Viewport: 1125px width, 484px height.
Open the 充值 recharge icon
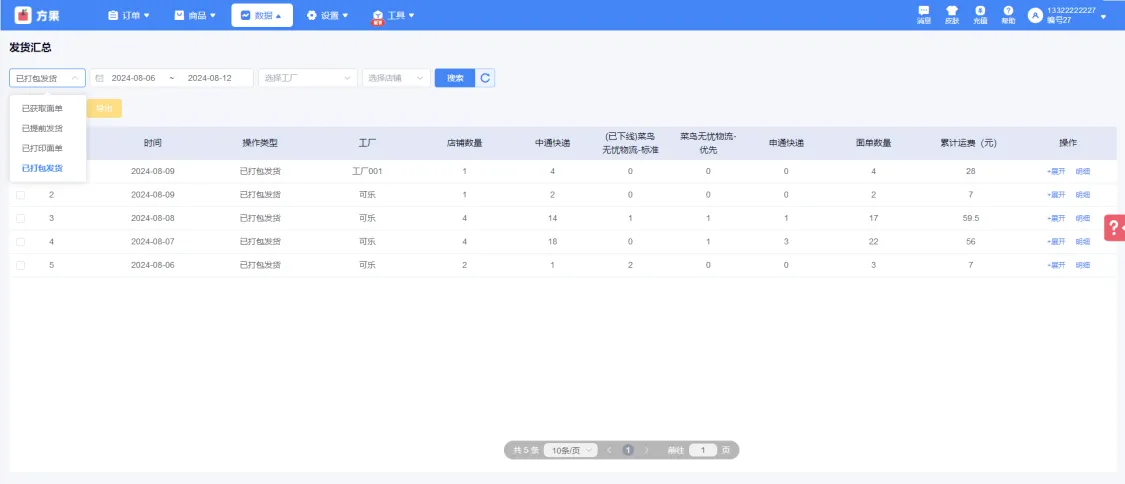coord(980,13)
